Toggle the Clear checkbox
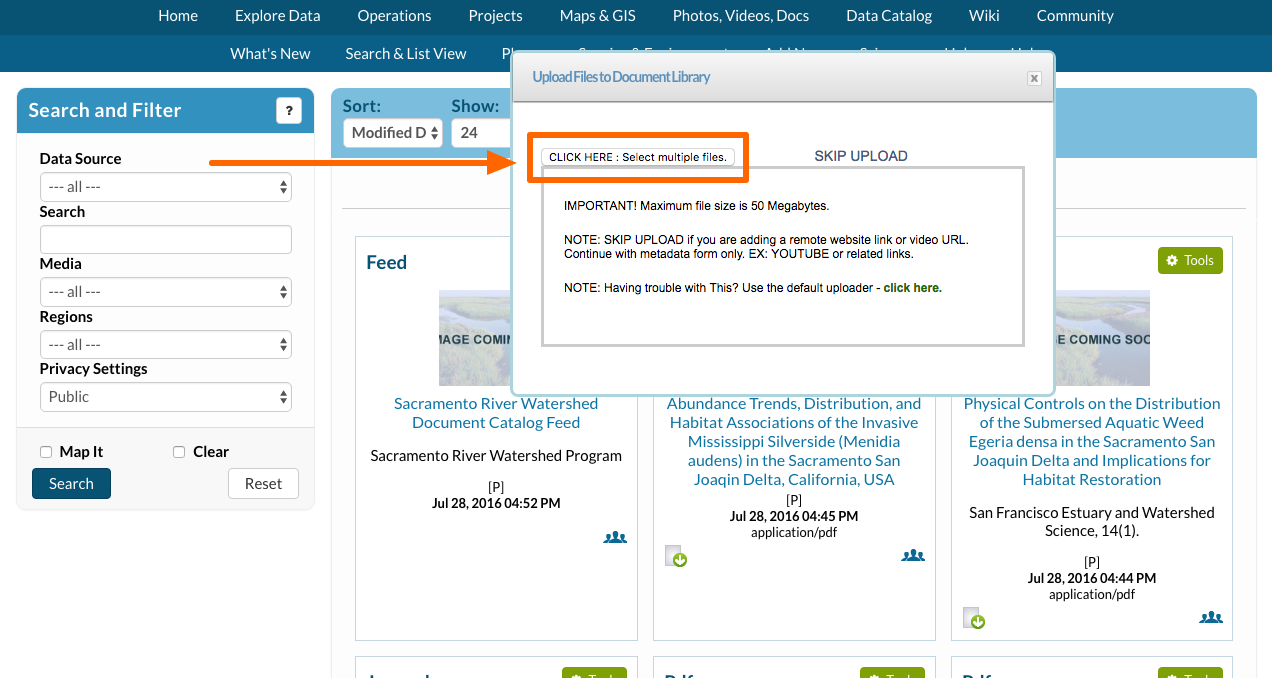This screenshot has height=678, width=1272. [179, 452]
